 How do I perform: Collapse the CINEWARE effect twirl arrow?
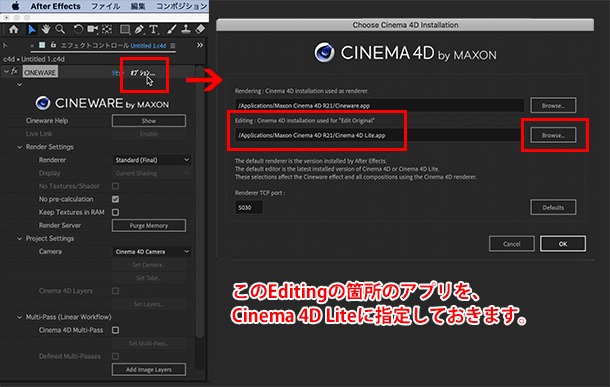[6, 72]
